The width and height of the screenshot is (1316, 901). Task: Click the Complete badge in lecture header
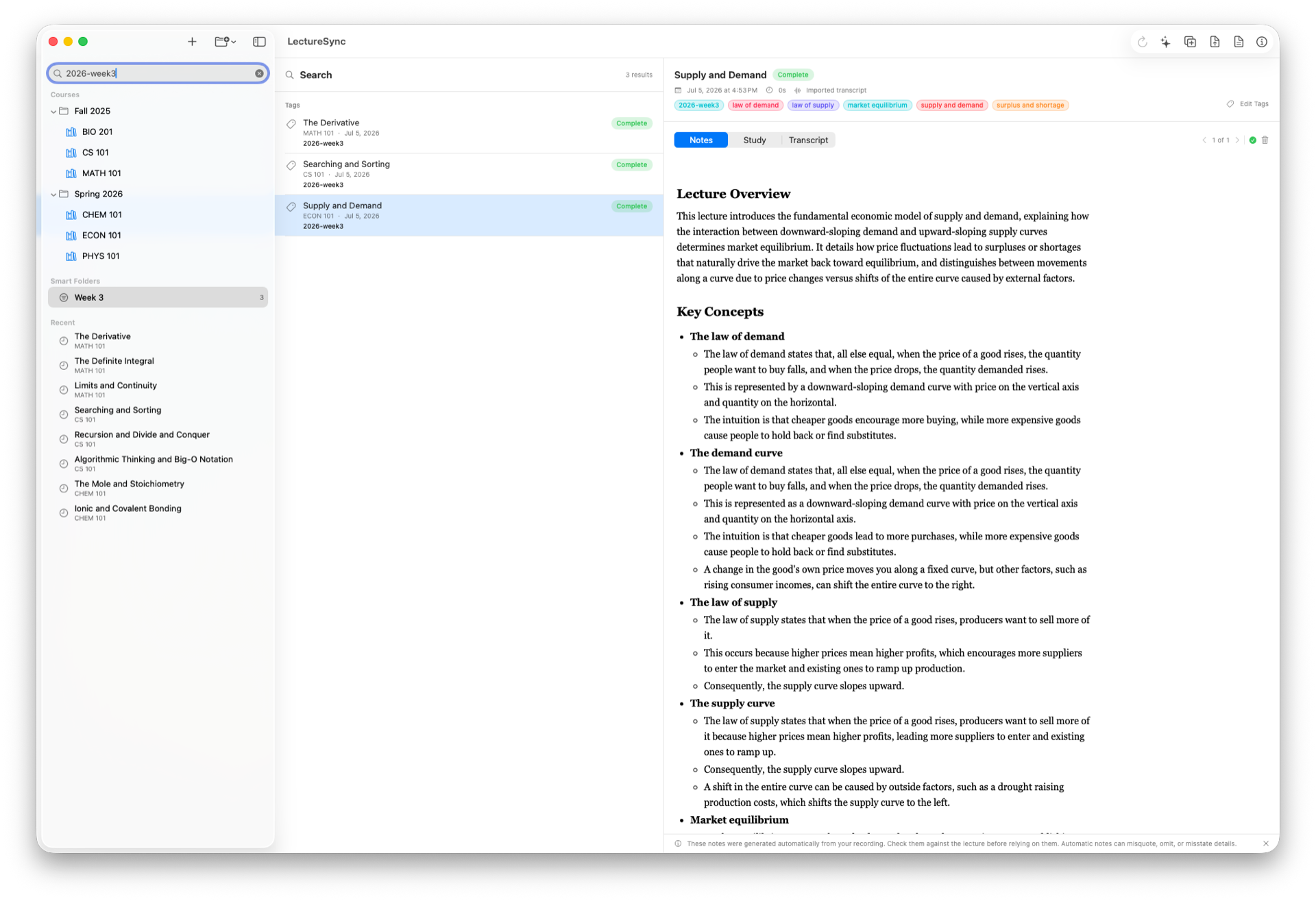(x=793, y=75)
